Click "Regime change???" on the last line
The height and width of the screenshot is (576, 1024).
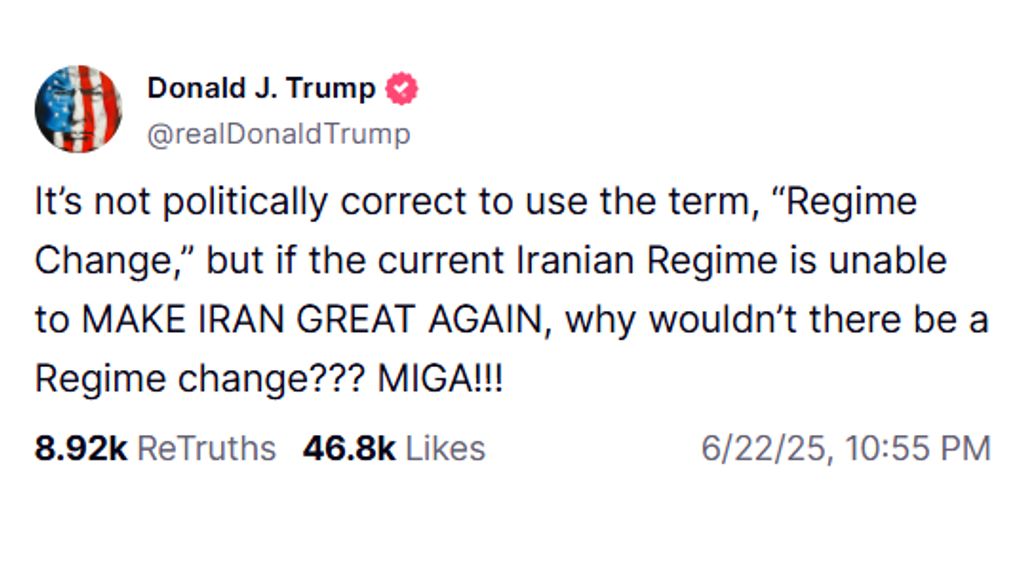(199, 379)
